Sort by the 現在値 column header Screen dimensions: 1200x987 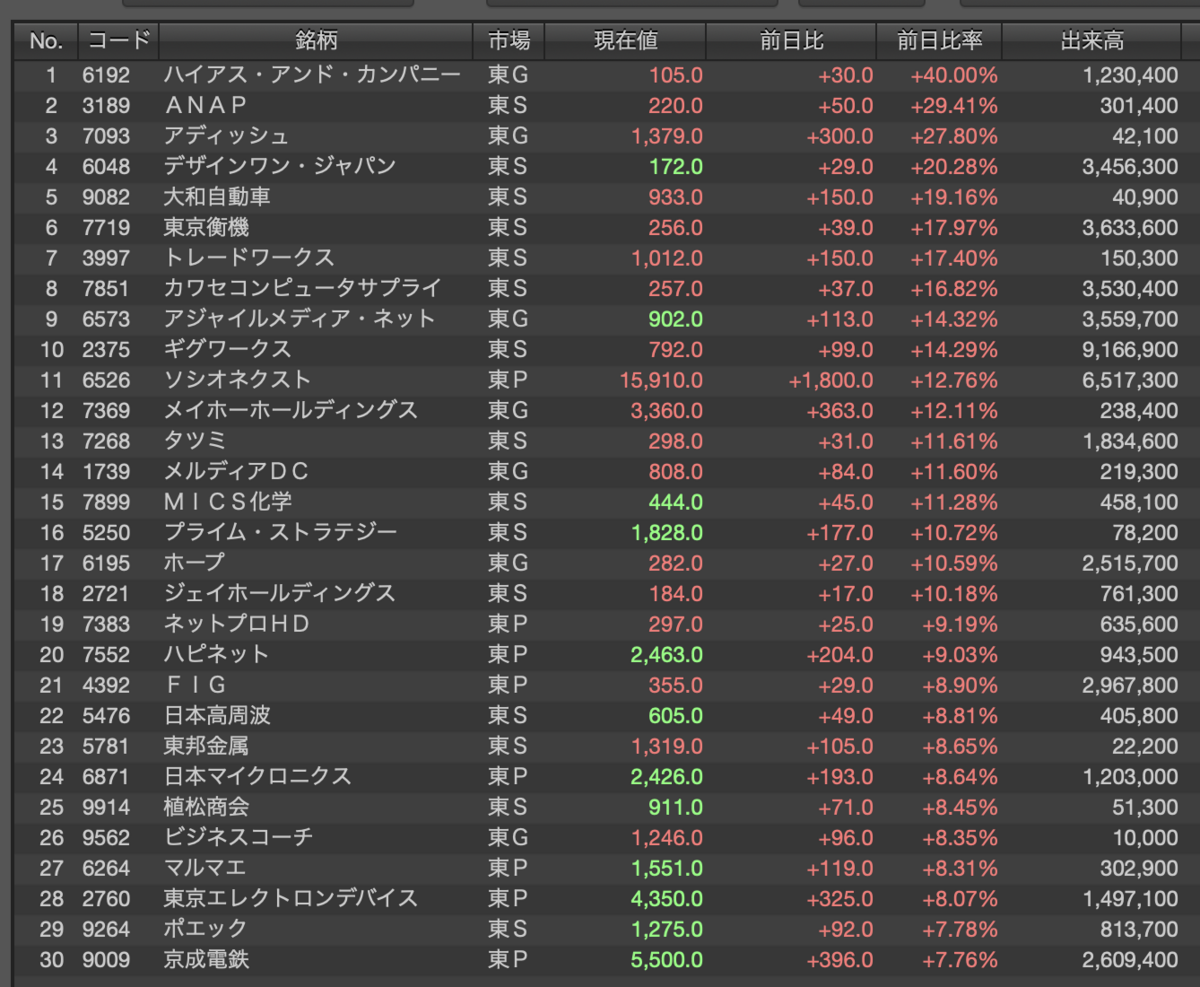click(626, 41)
